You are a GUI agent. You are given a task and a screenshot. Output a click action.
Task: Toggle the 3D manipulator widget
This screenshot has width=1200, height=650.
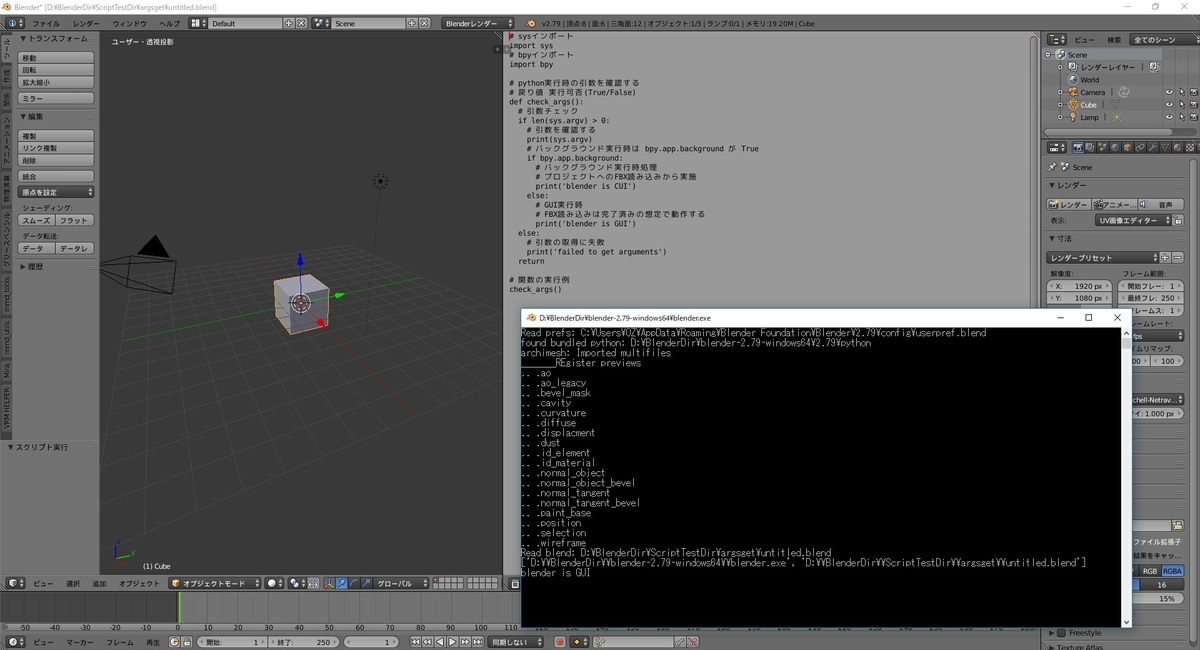point(328,583)
